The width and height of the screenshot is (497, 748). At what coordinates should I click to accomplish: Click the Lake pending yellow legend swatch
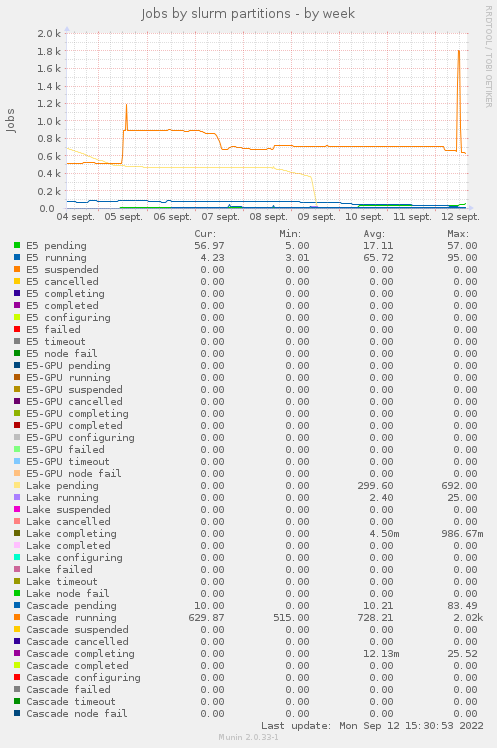17,485
